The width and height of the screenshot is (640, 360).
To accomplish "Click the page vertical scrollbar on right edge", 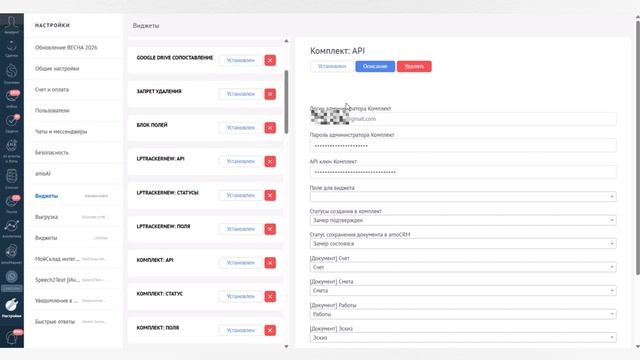I will (x=638, y=147).
